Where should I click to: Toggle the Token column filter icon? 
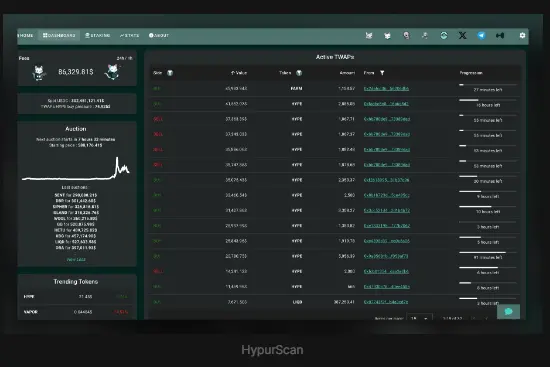[299, 73]
